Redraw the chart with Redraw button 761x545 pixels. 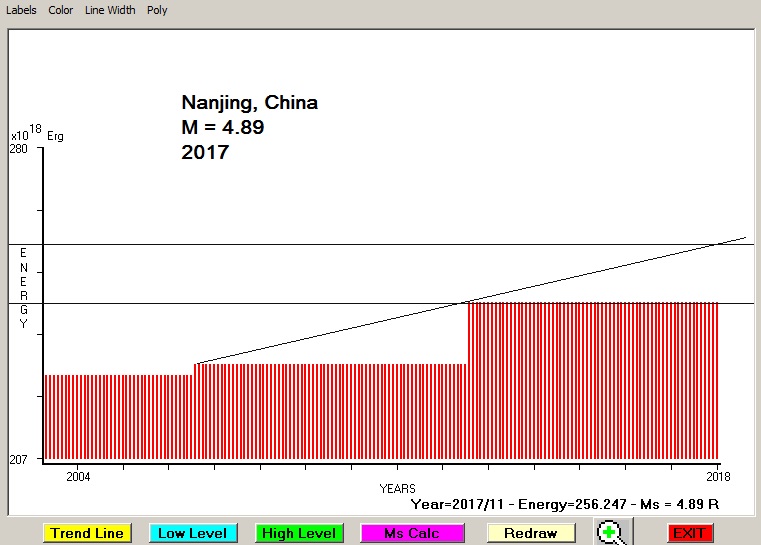pos(531,533)
